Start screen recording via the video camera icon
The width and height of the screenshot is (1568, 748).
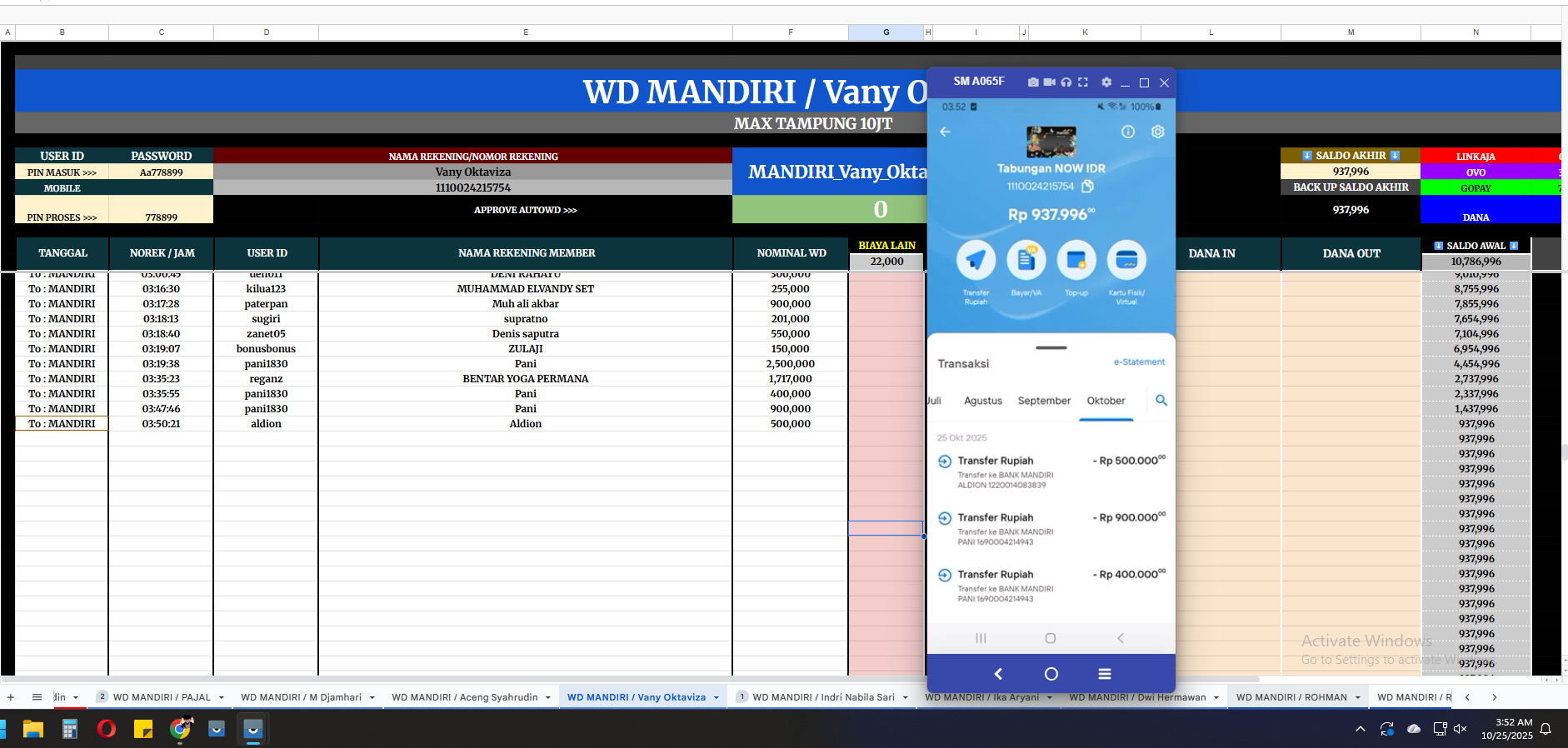[x=1050, y=82]
